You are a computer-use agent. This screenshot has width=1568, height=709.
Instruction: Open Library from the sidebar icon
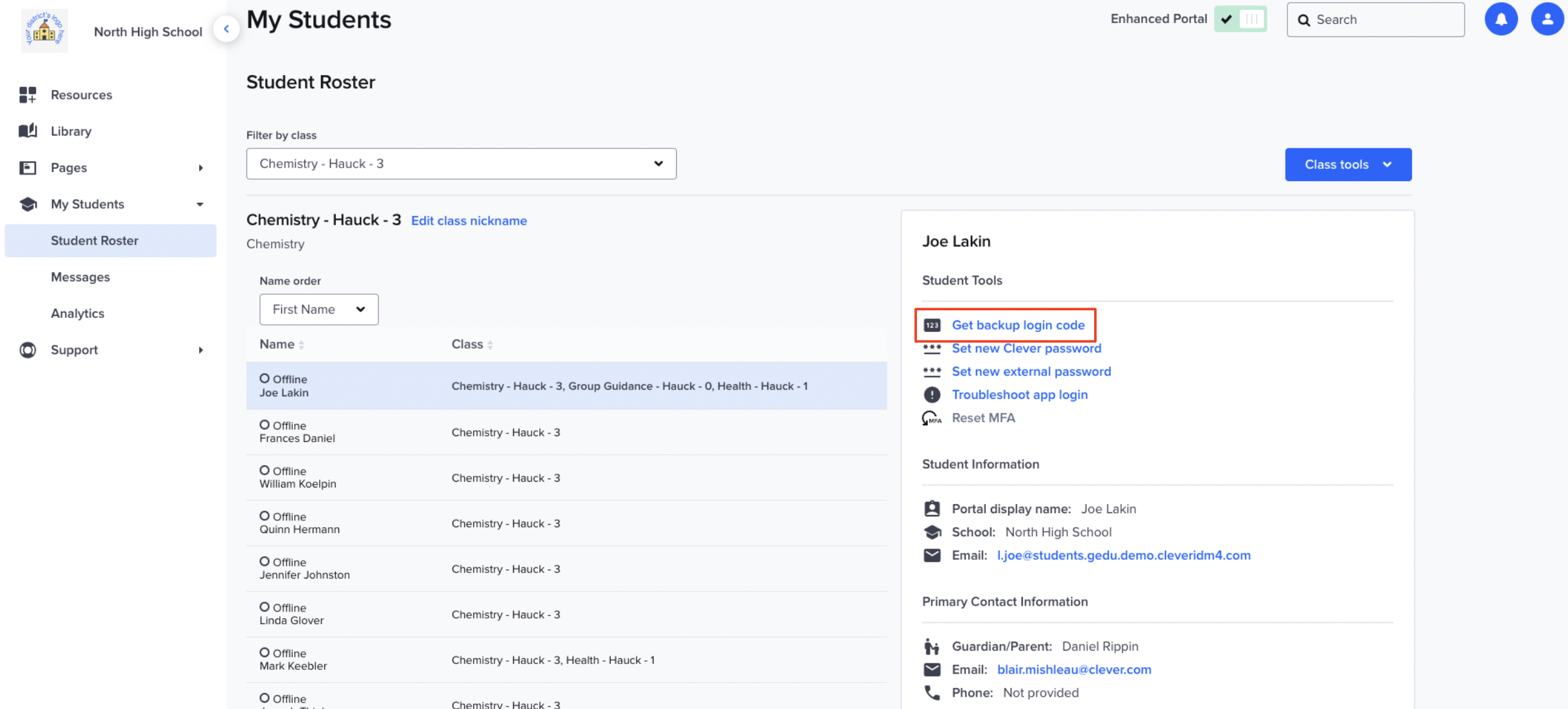28,131
